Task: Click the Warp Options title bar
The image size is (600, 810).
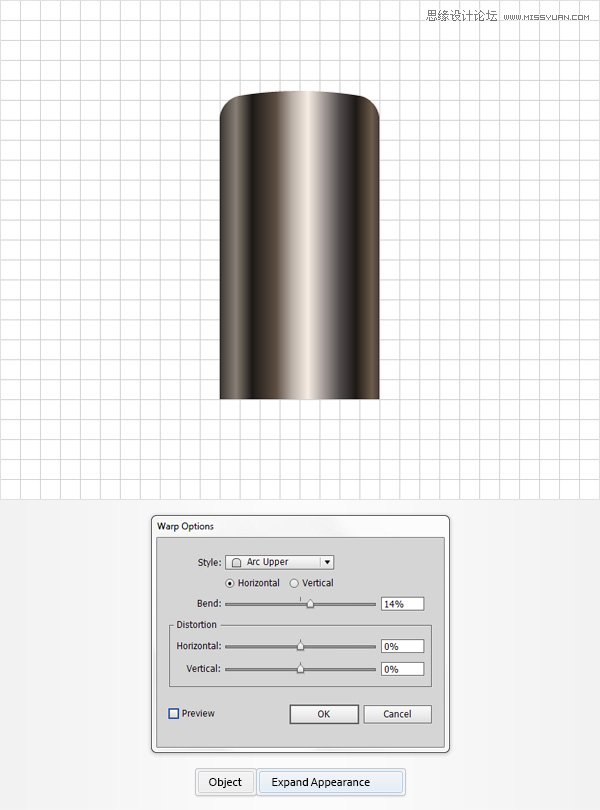Action: tap(300, 526)
